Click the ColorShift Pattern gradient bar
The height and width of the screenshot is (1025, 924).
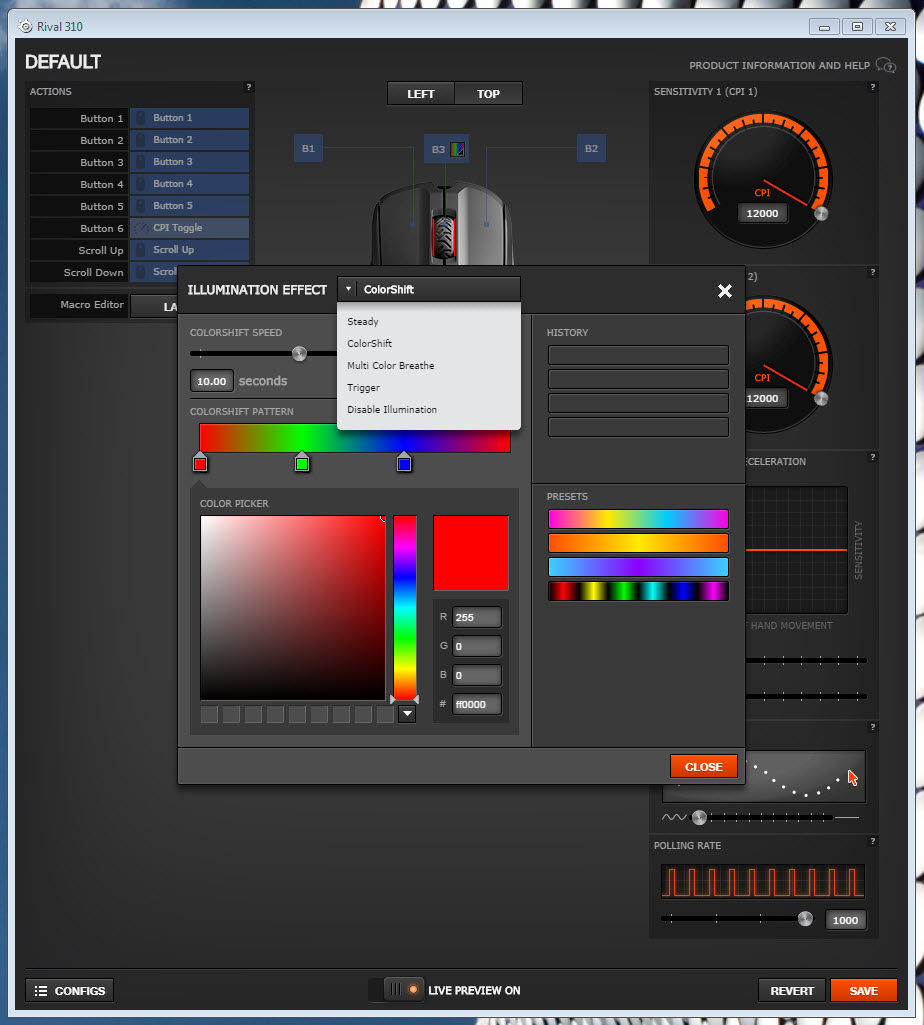[355, 438]
